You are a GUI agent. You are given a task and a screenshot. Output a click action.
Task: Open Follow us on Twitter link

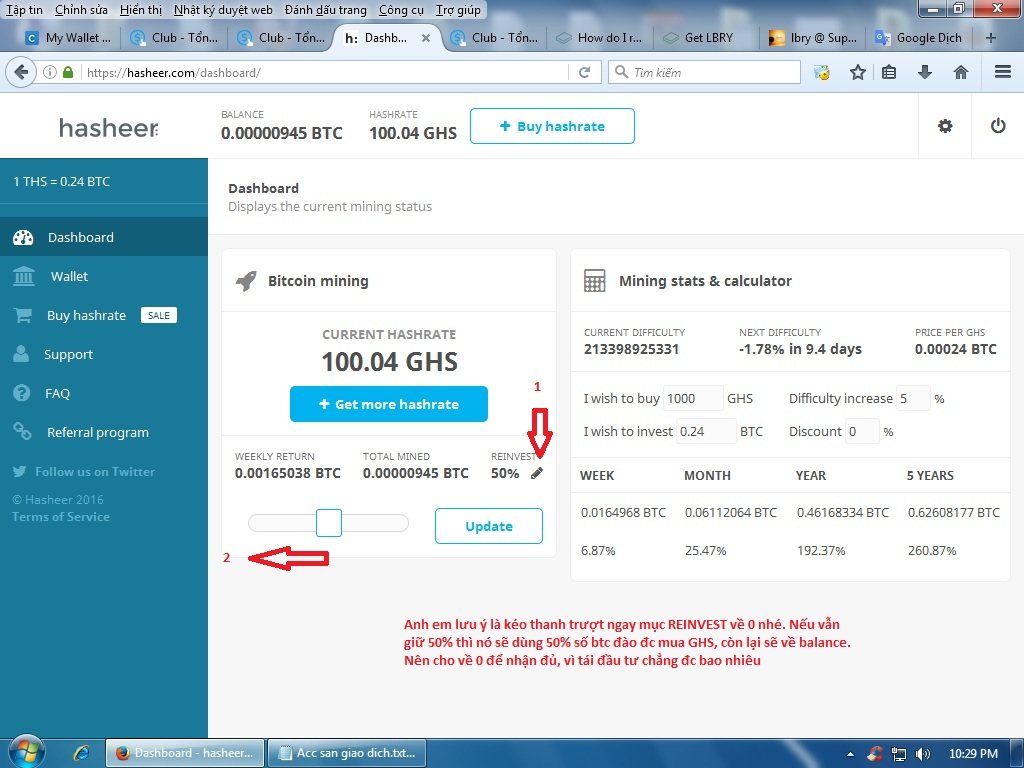(x=95, y=472)
